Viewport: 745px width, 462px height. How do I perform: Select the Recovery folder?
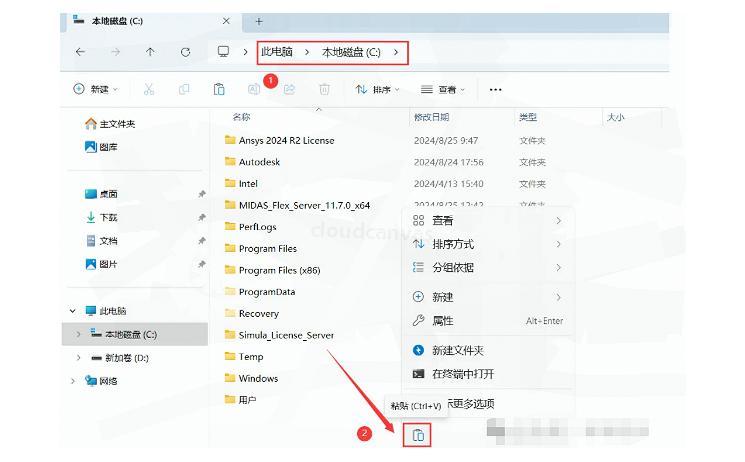pos(252,313)
